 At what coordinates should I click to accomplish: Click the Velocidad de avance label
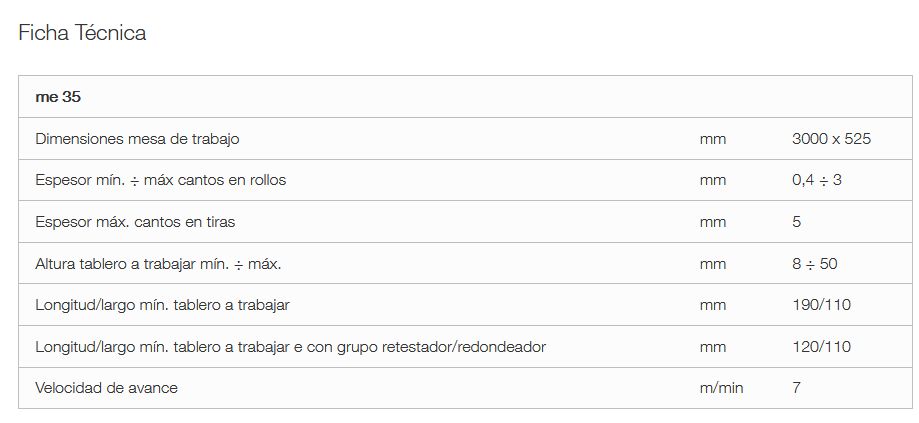point(106,387)
